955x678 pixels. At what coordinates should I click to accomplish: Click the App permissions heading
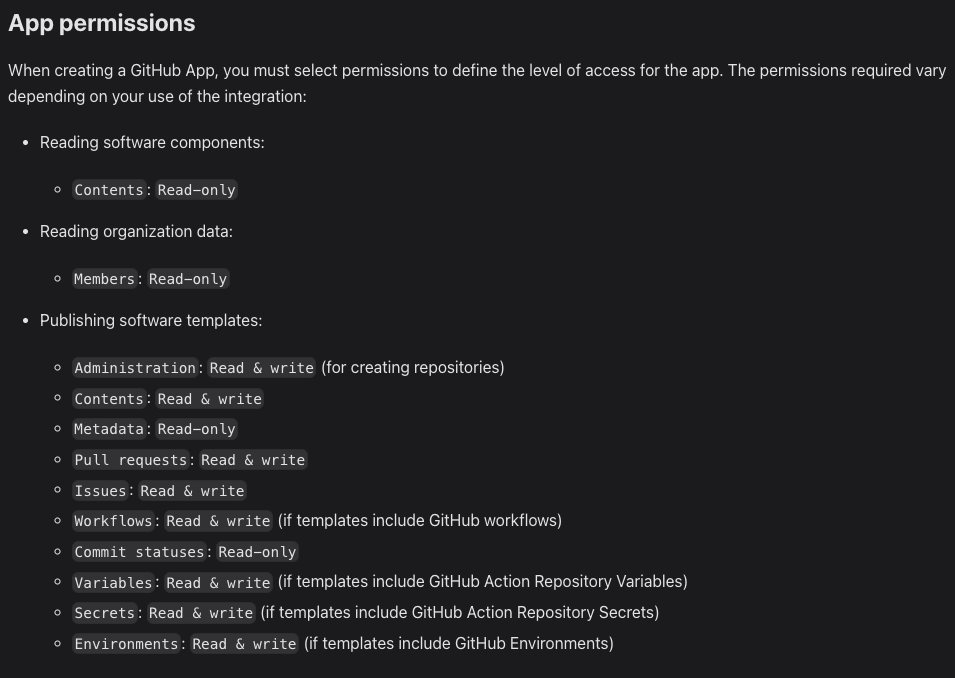point(102,23)
